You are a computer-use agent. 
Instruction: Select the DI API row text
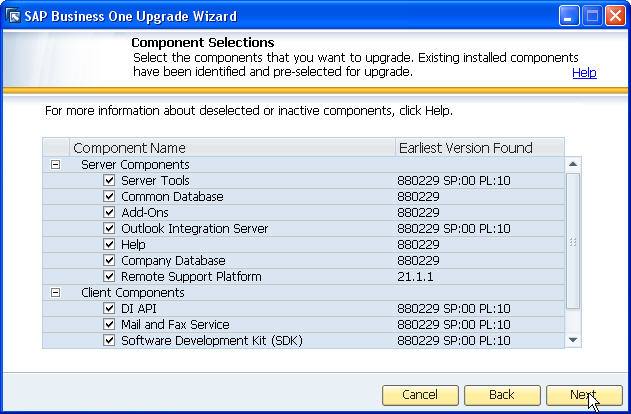point(139,309)
